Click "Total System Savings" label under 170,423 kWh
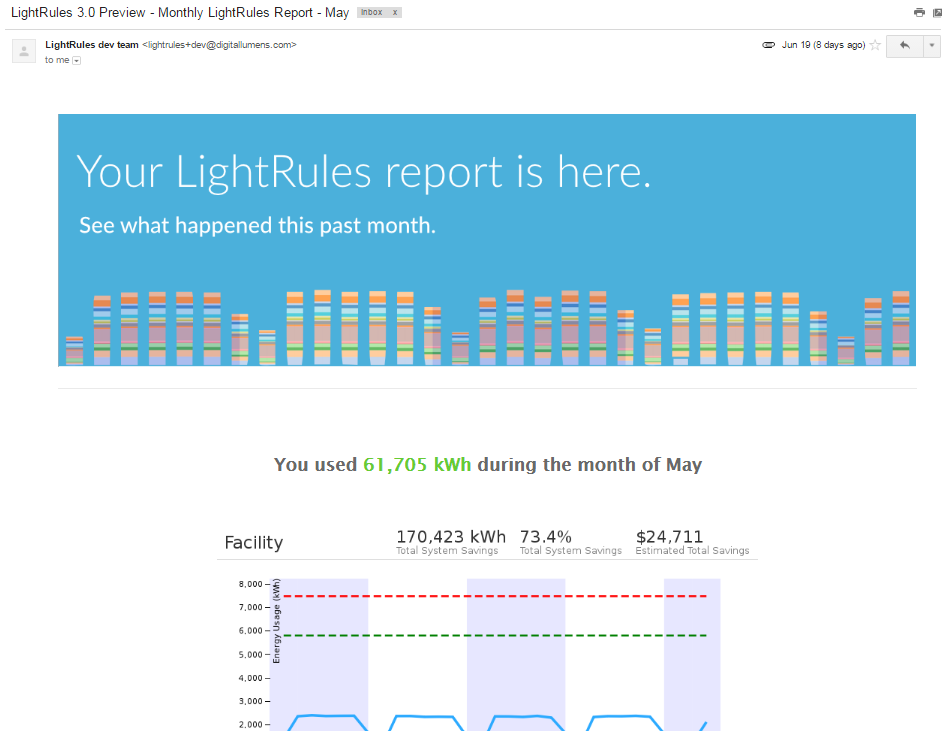 (x=447, y=551)
